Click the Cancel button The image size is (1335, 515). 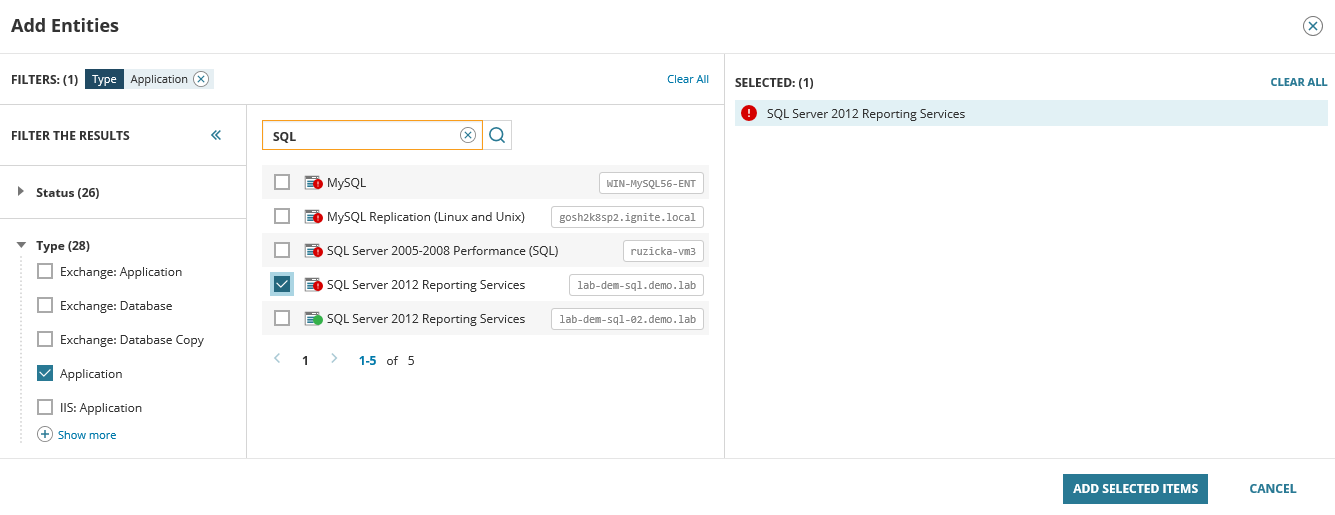point(1272,489)
